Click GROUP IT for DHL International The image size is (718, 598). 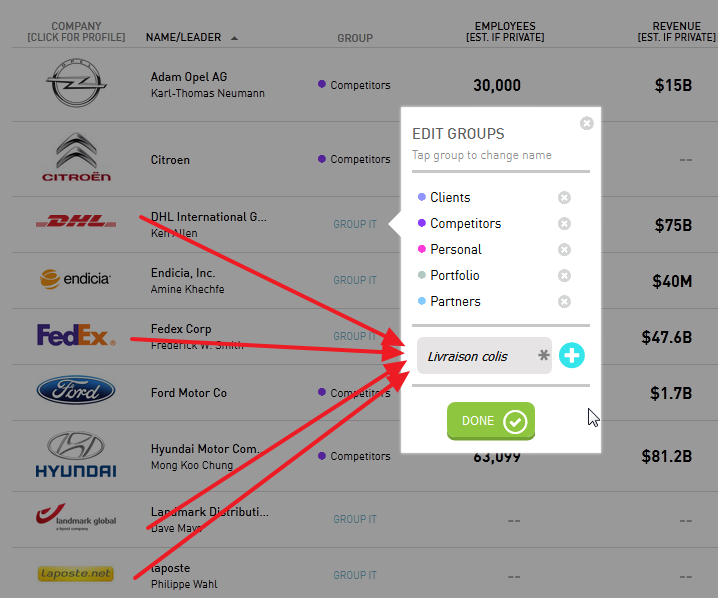(x=355, y=224)
